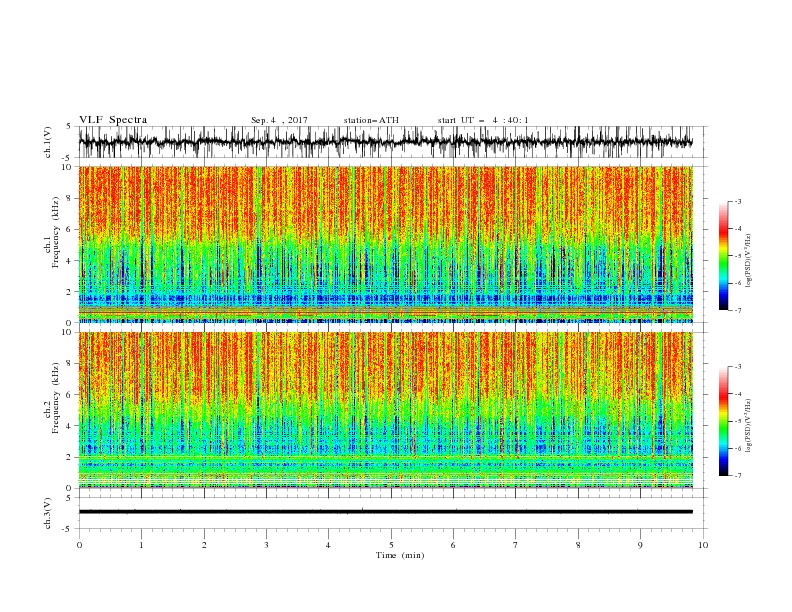The image size is (792, 612).
Task: Click the ch.1 voltage waveform trace
Action: click(385, 142)
